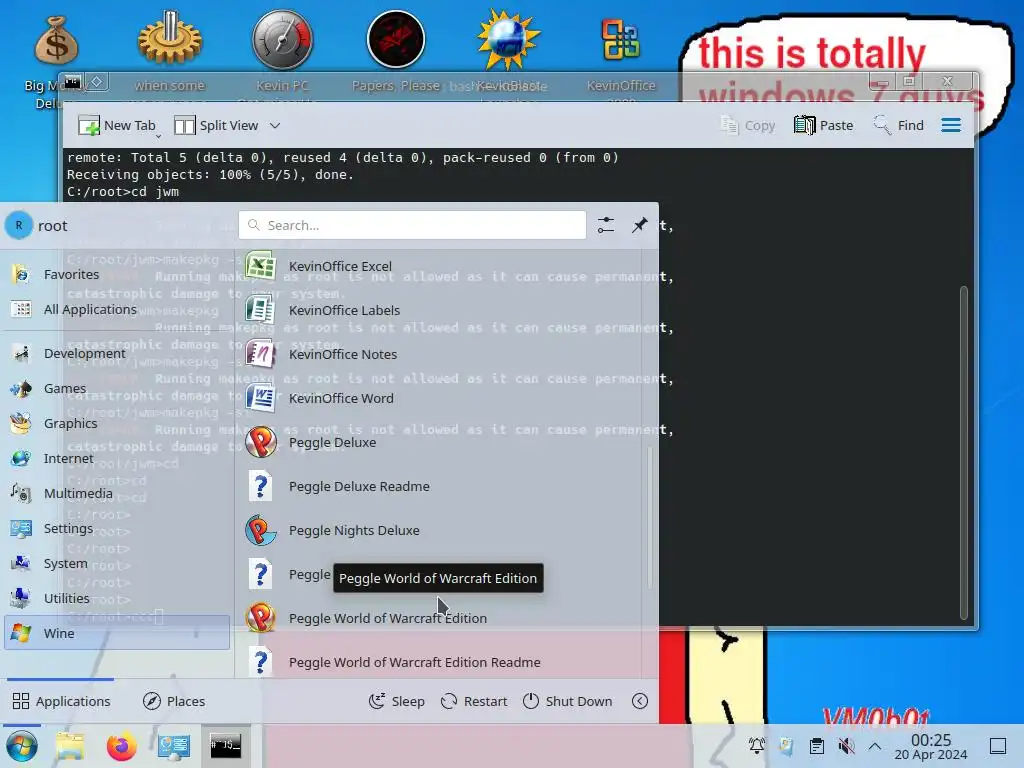Open the Internet category
Image resolution: width=1024 pixels, height=768 pixels.
pos(117,458)
